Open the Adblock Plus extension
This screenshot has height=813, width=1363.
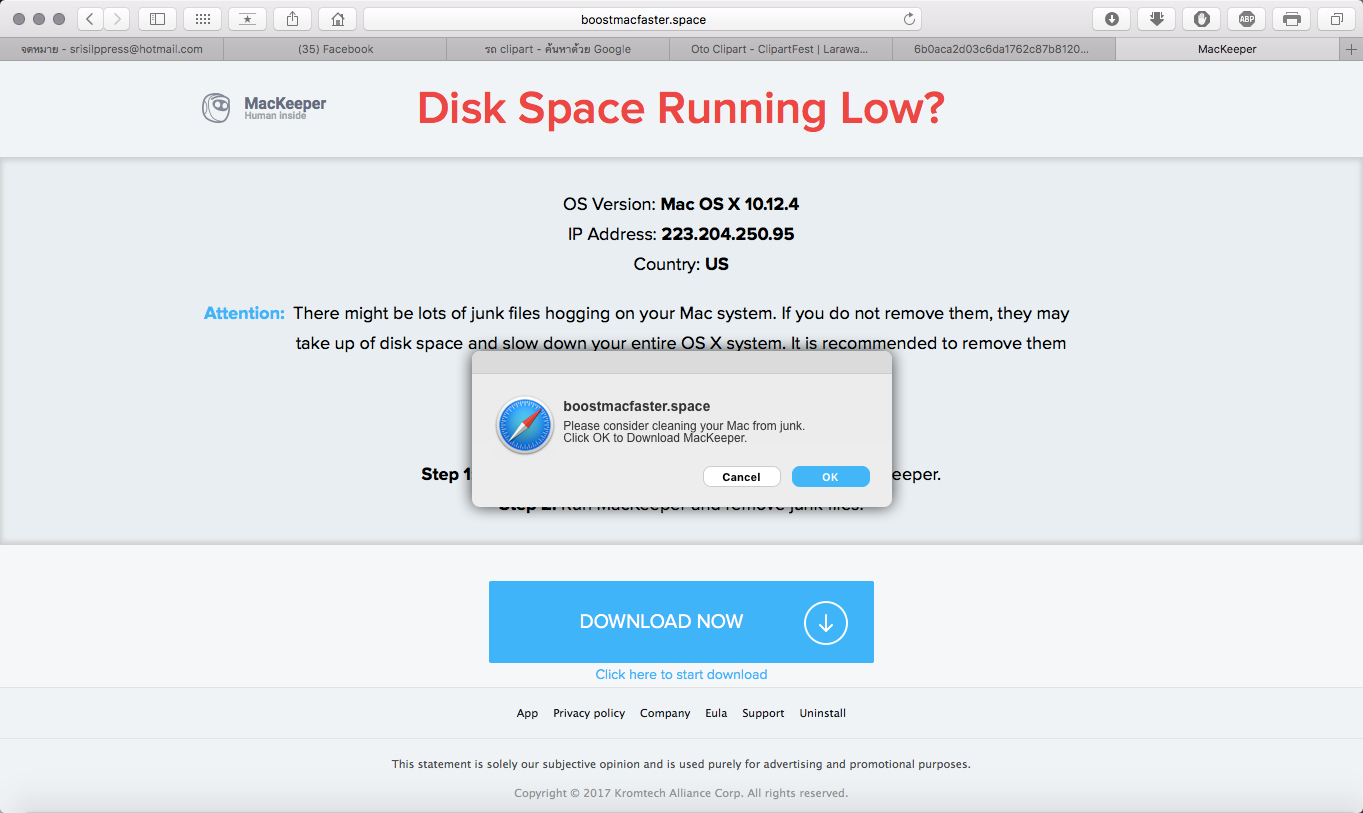(x=1246, y=19)
